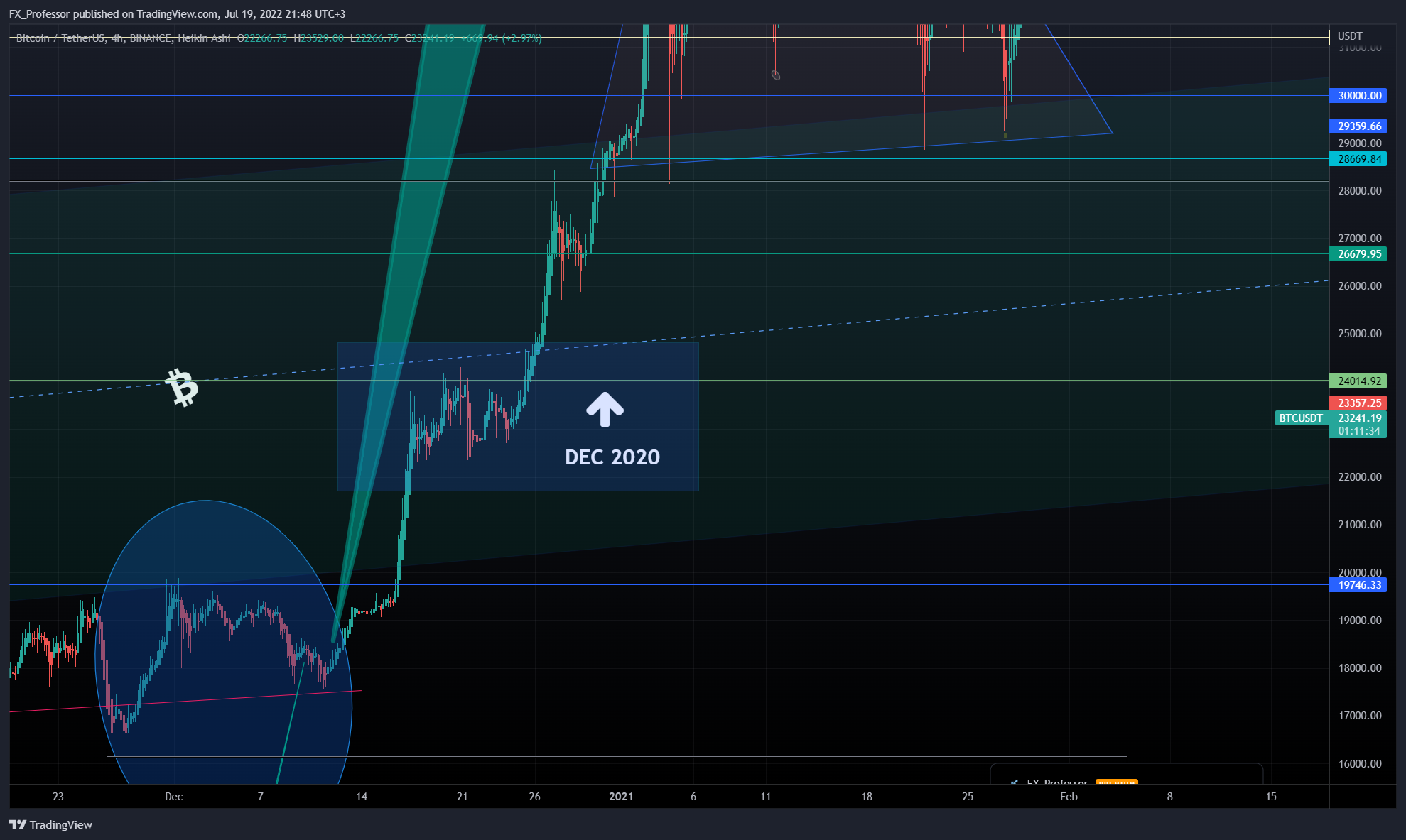This screenshot has height=840, width=1406.
Task: Select the BTCUSDT symbol tag near price axis
Action: [x=1301, y=418]
